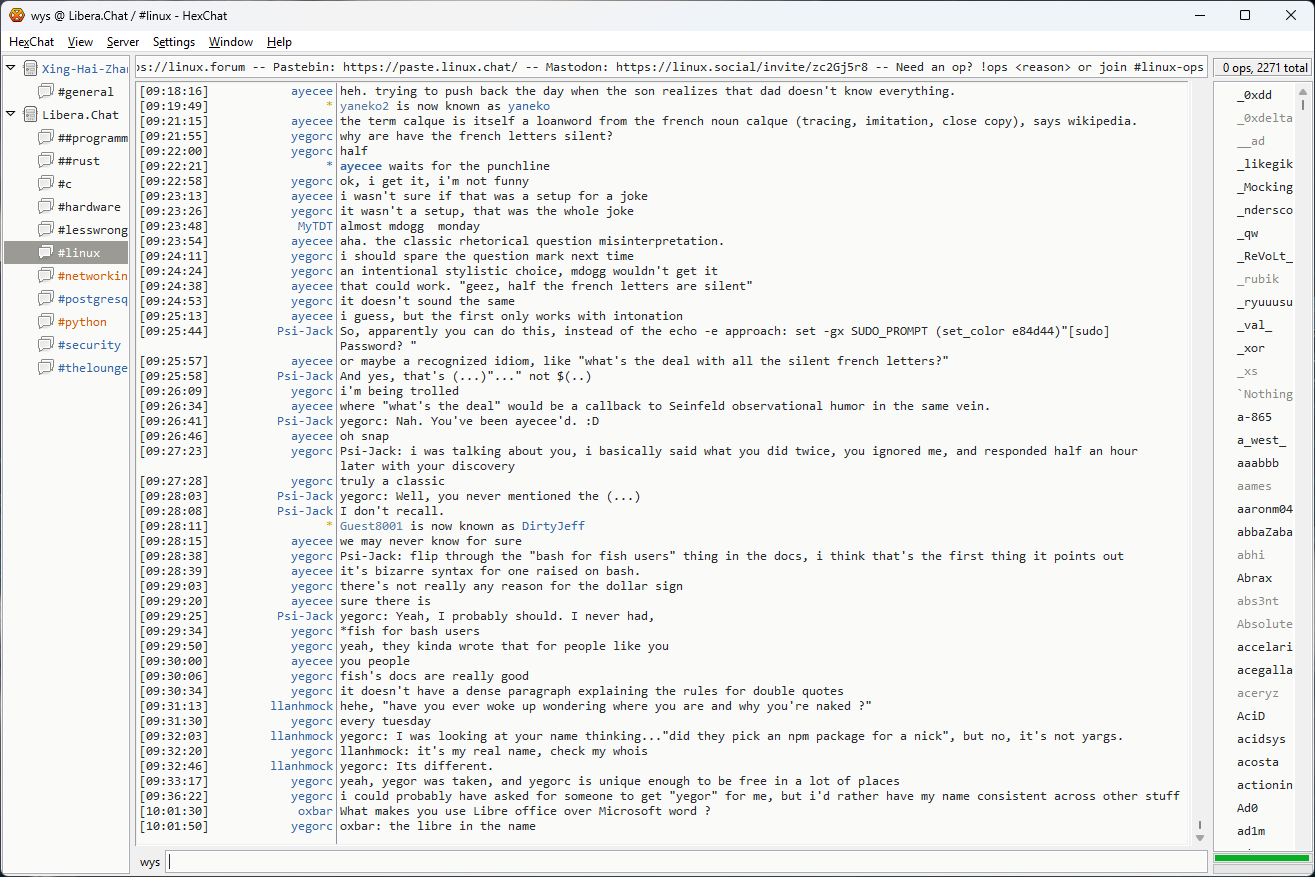This screenshot has width=1315, height=877.
Task: Click the Libera.Chat server icon
Action: [x=30, y=115]
